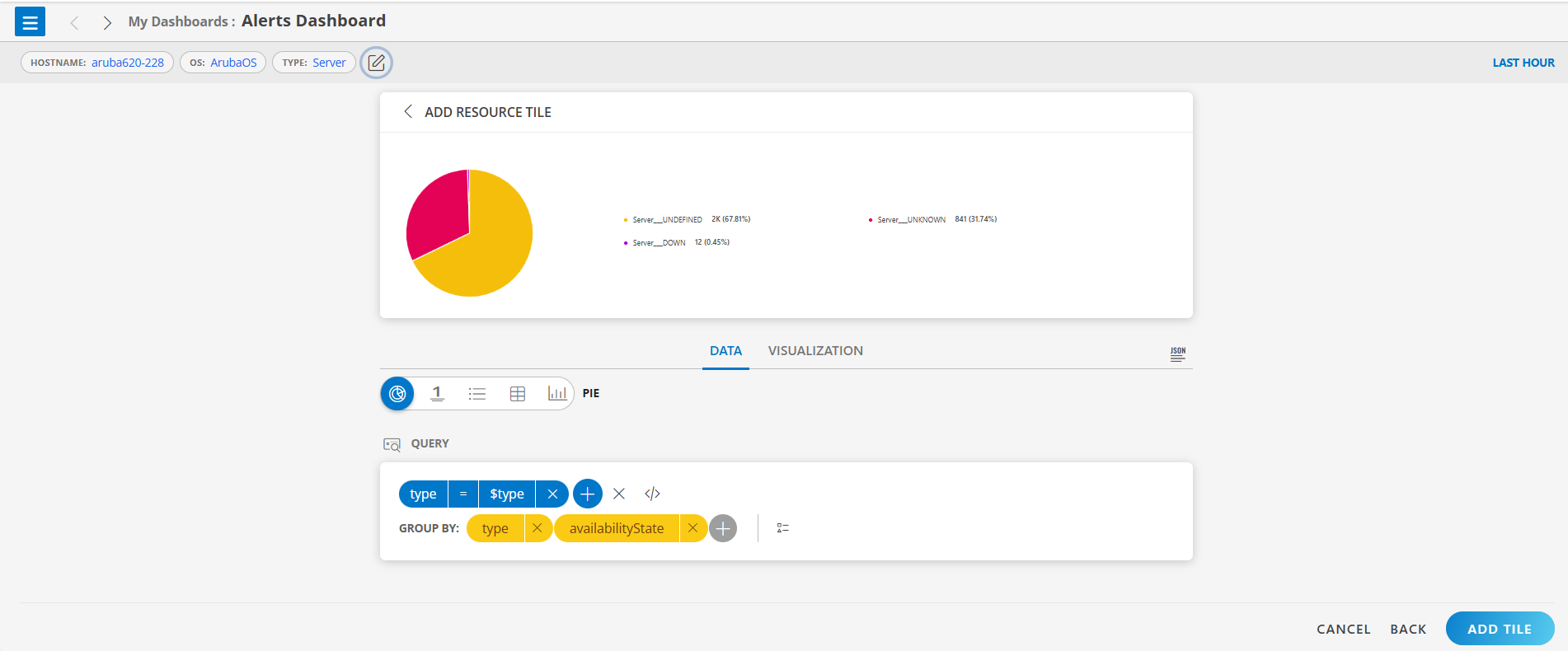Click the edit filters pencil icon
The height and width of the screenshot is (651, 1568).
(376, 63)
